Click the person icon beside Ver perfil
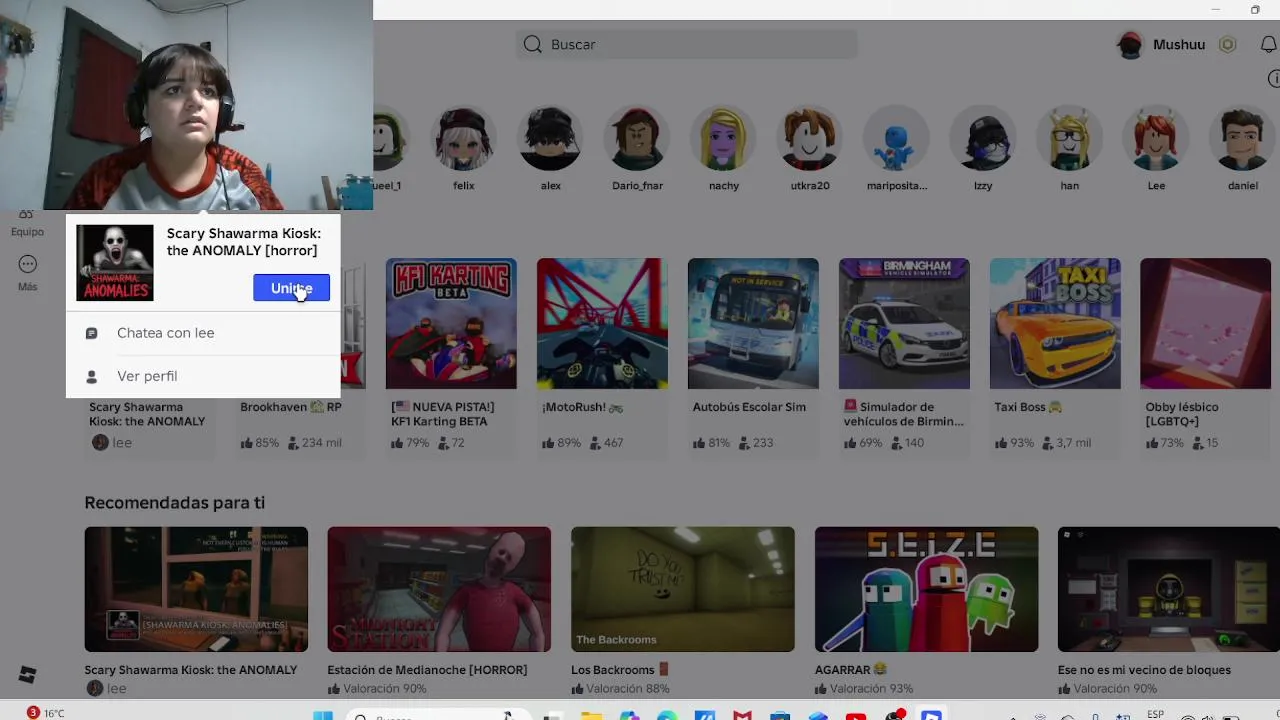Image resolution: width=1280 pixels, height=720 pixels. (x=92, y=376)
